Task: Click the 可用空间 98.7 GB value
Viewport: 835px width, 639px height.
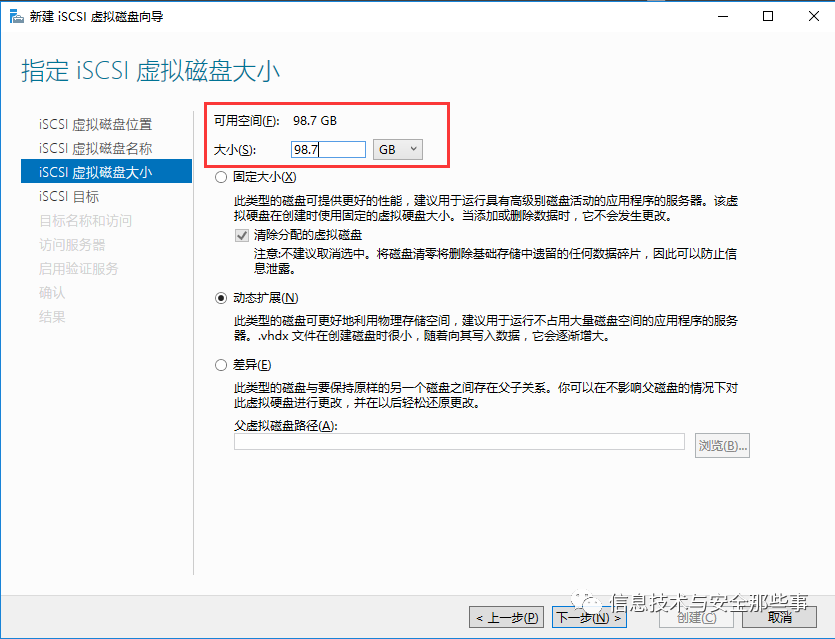Action: [x=315, y=121]
